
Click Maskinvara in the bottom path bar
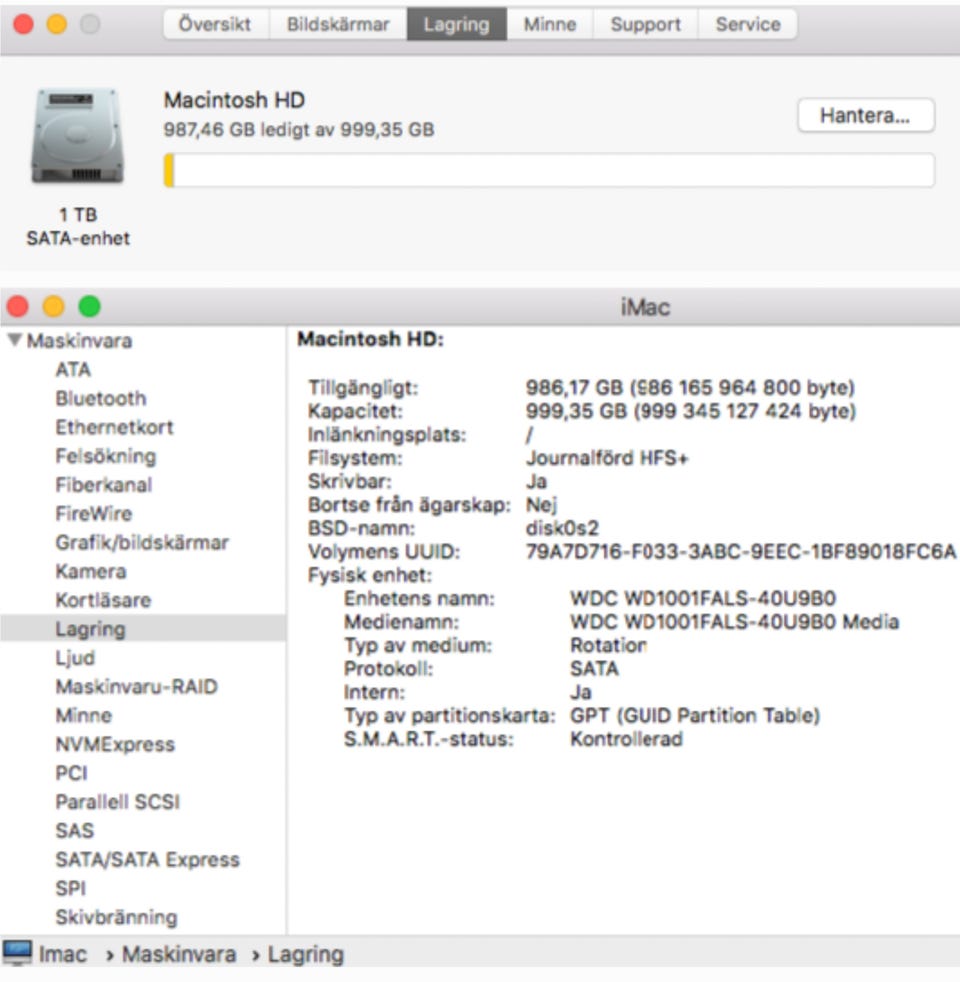tap(179, 955)
